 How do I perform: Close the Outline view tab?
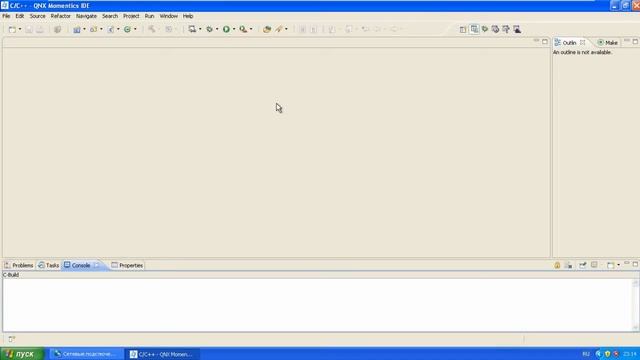pyautogui.click(x=582, y=42)
